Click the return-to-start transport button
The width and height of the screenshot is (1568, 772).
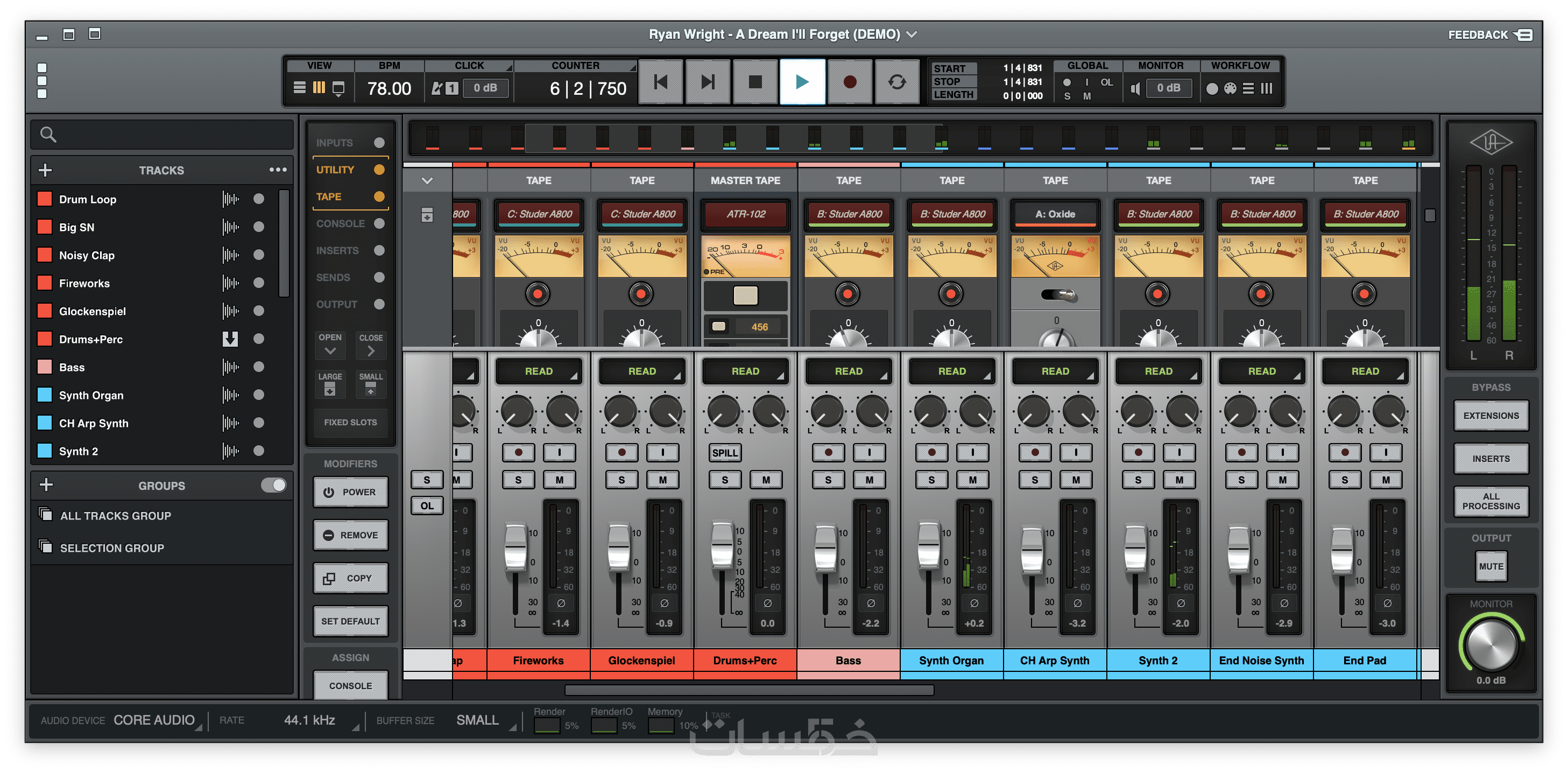(660, 82)
